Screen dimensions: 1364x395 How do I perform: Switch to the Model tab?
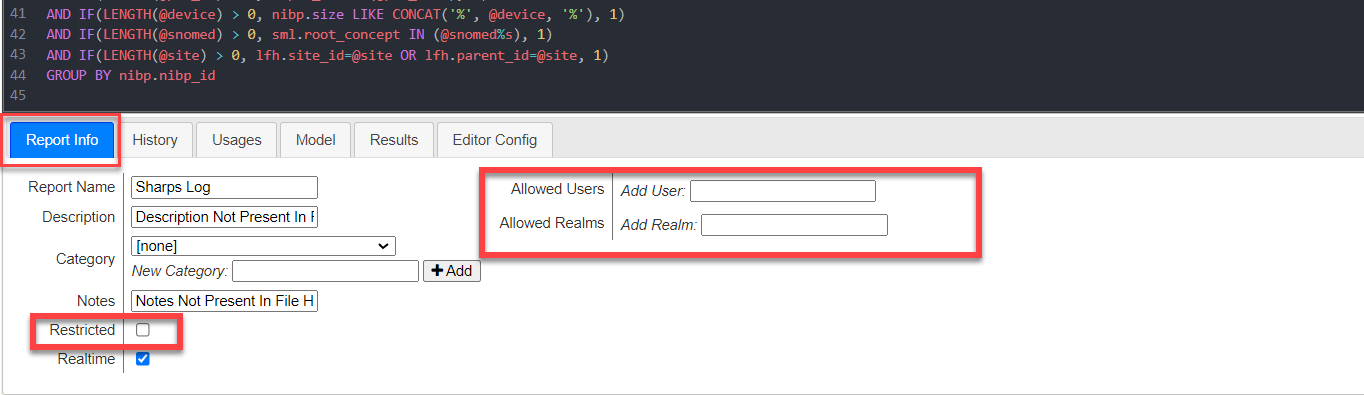point(315,140)
